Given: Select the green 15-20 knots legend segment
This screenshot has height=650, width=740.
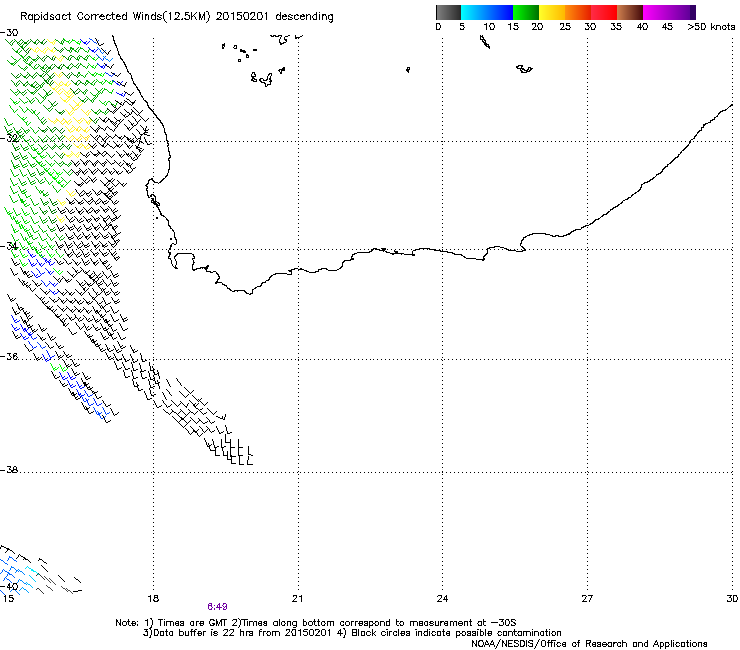Looking at the screenshot, I should (526, 12).
